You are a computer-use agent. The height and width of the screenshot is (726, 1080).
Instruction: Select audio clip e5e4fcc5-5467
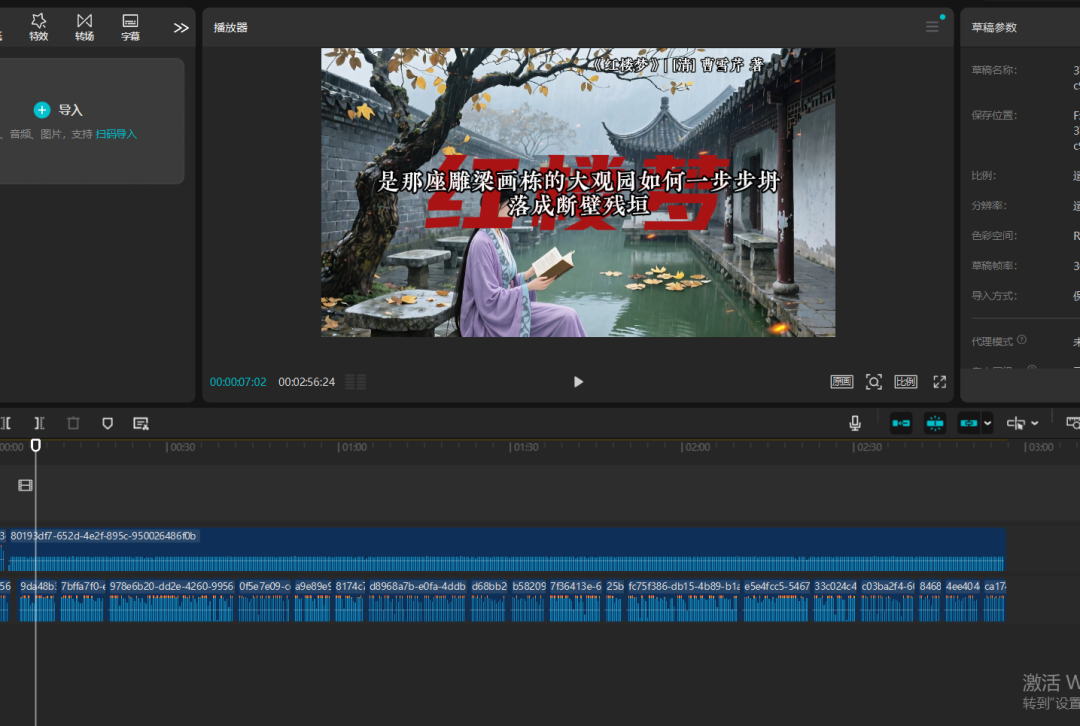776,601
